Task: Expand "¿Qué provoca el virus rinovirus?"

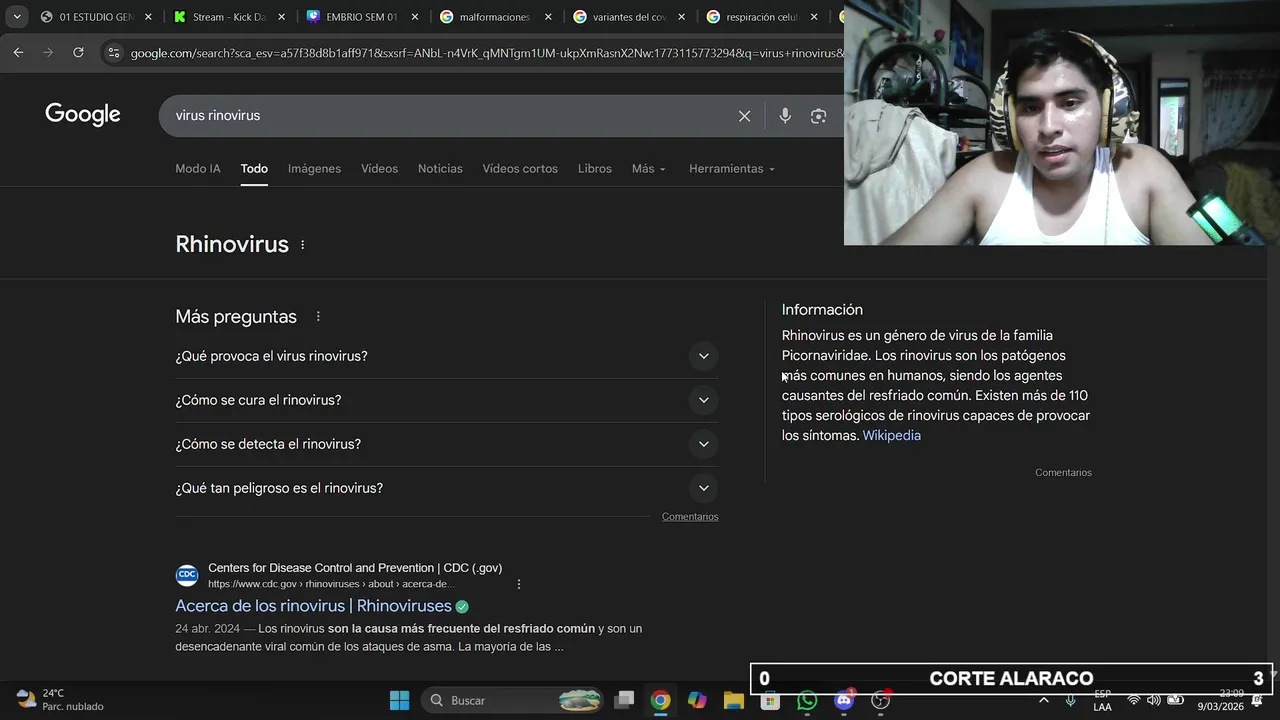Action: coord(447,356)
